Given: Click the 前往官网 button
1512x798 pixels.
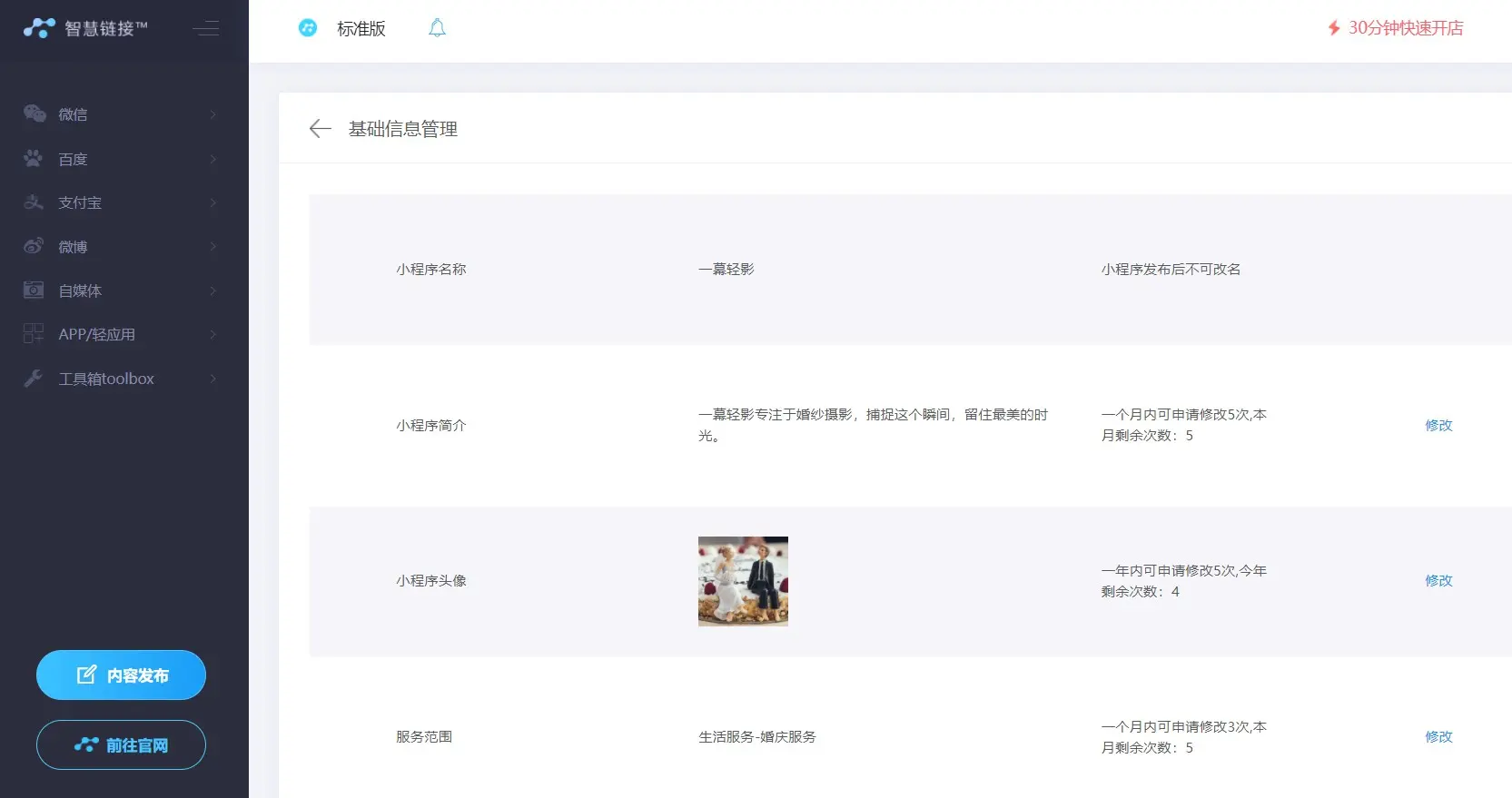Looking at the screenshot, I should [121, 745].
